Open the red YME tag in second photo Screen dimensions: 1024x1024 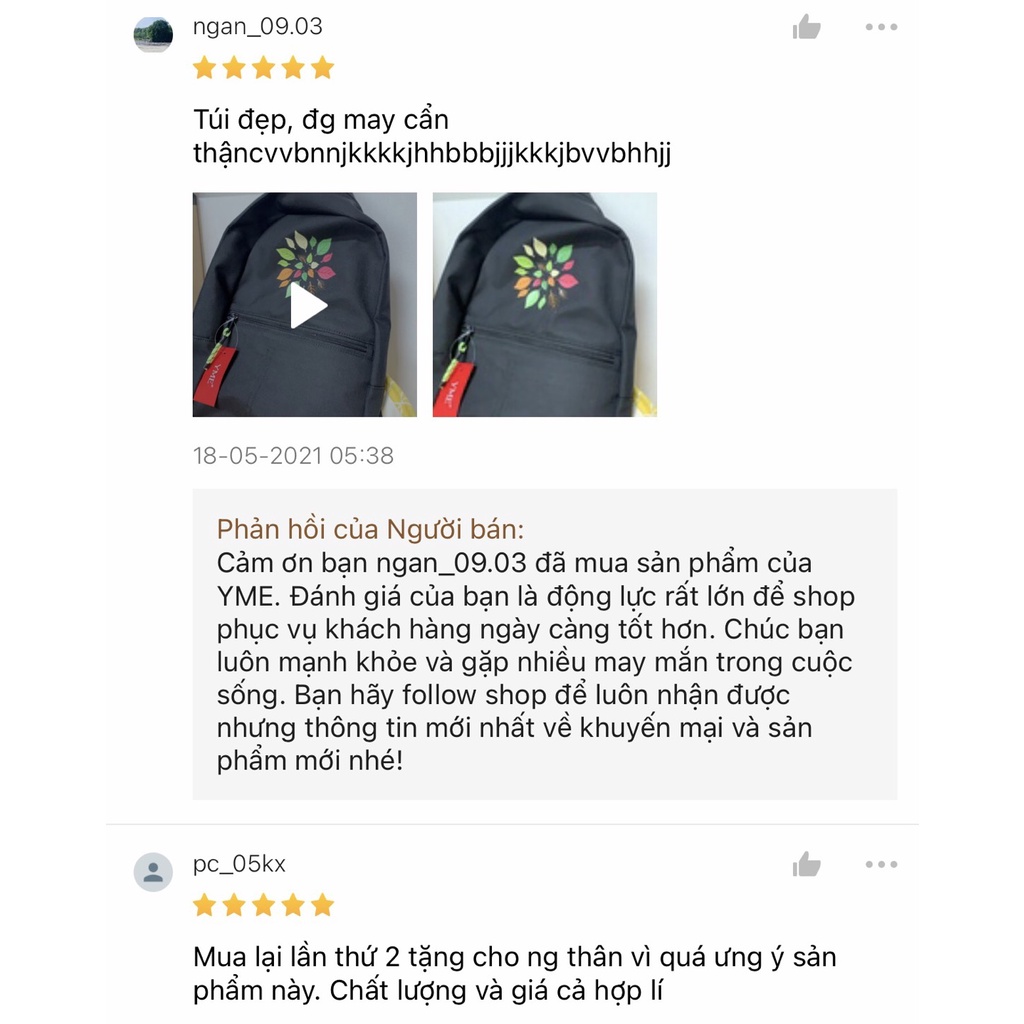(453, 391)
